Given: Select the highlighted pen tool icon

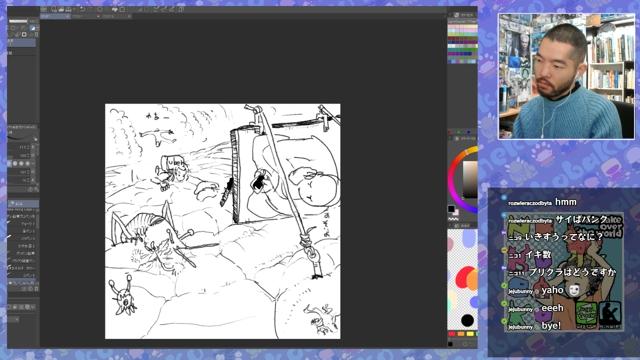Looking at the screenshot, I should coord(33,28).
